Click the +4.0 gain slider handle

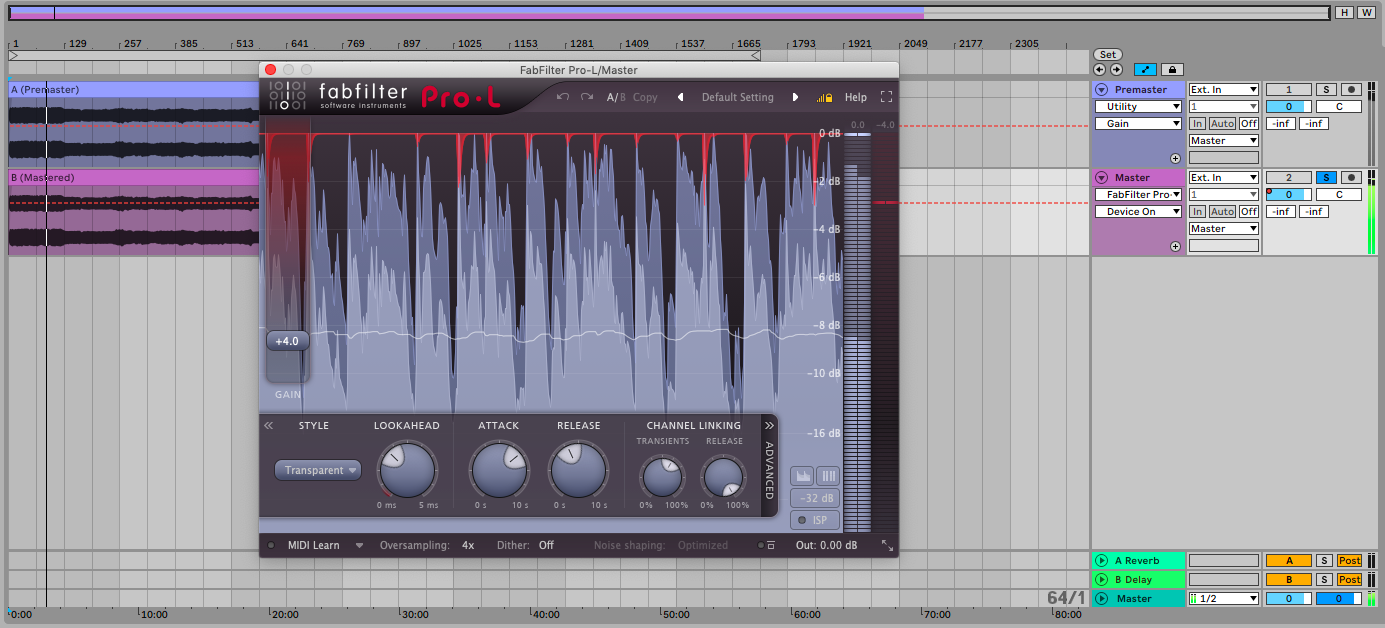pyautogui.click(x=288, y=341)
